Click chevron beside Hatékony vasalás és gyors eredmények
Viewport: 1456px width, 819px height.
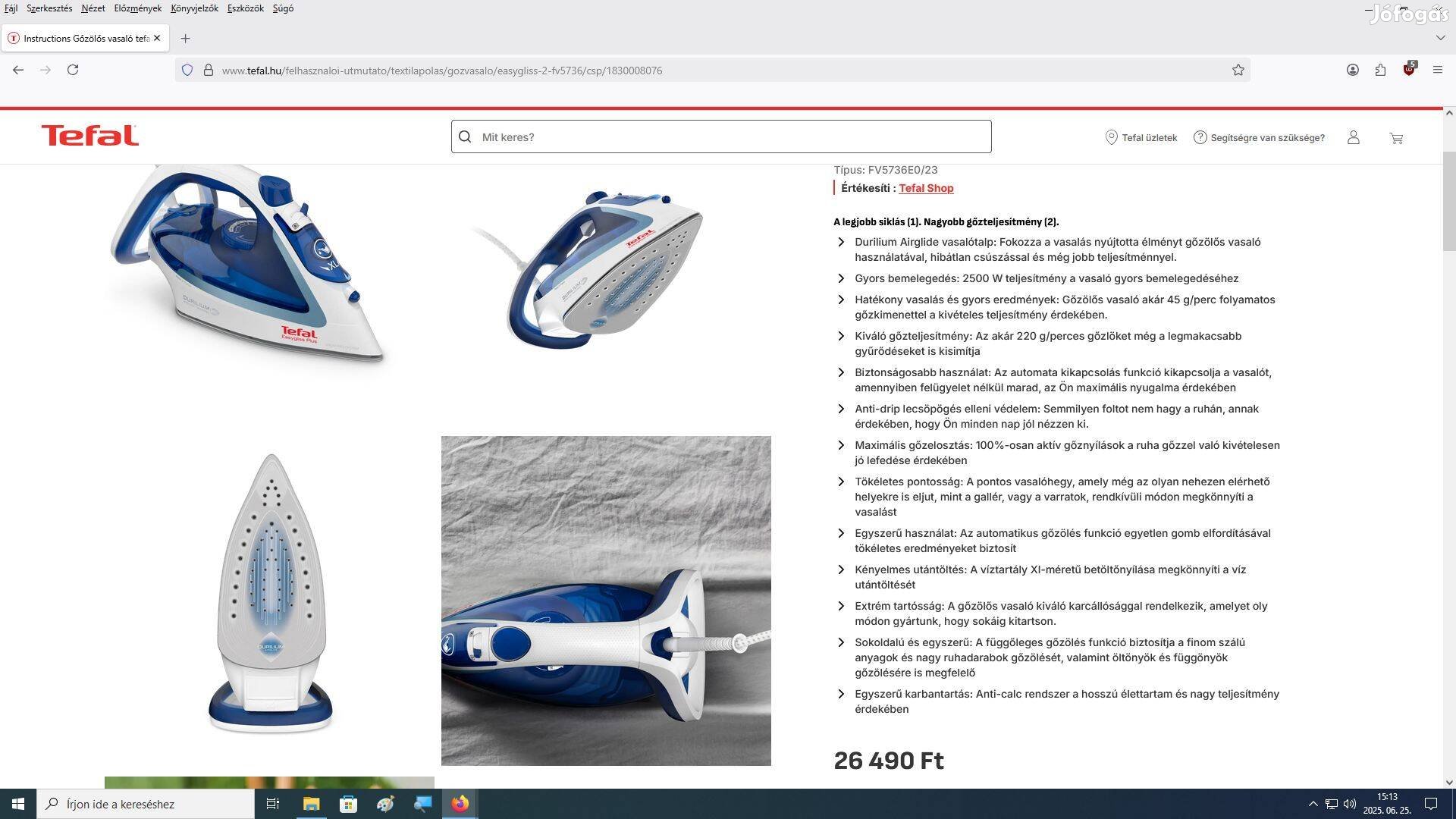tap(840, 300)
